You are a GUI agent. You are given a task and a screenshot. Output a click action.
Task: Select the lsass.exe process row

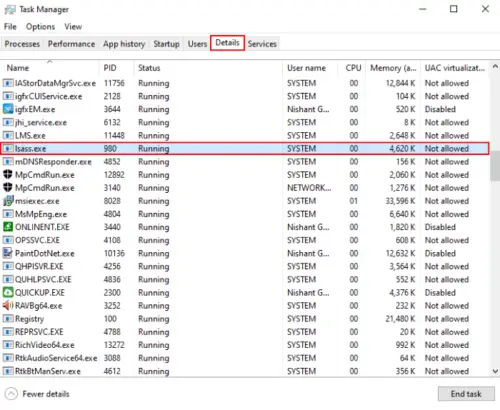coord(245,148)
